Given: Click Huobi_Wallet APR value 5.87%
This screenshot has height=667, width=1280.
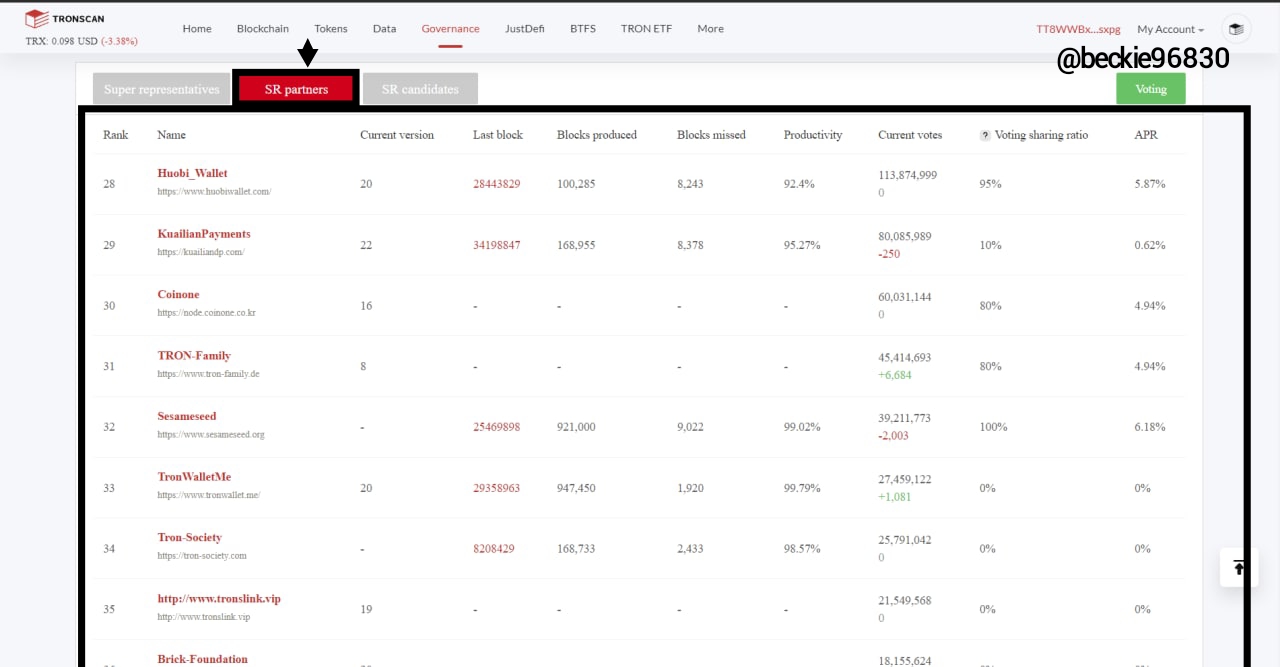Looking at the screenshot, I should (1150, 184).
